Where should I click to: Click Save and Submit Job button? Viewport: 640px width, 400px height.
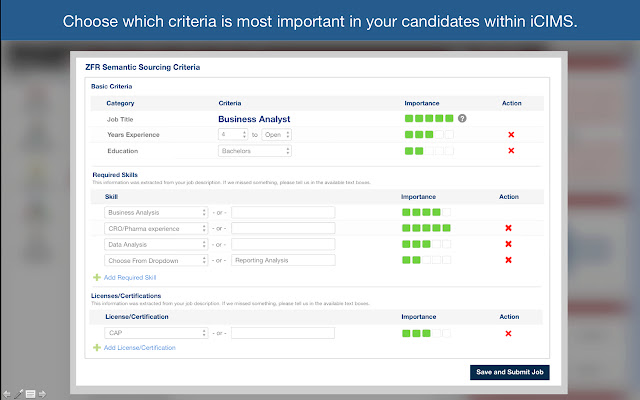click(x=509, y=372)
